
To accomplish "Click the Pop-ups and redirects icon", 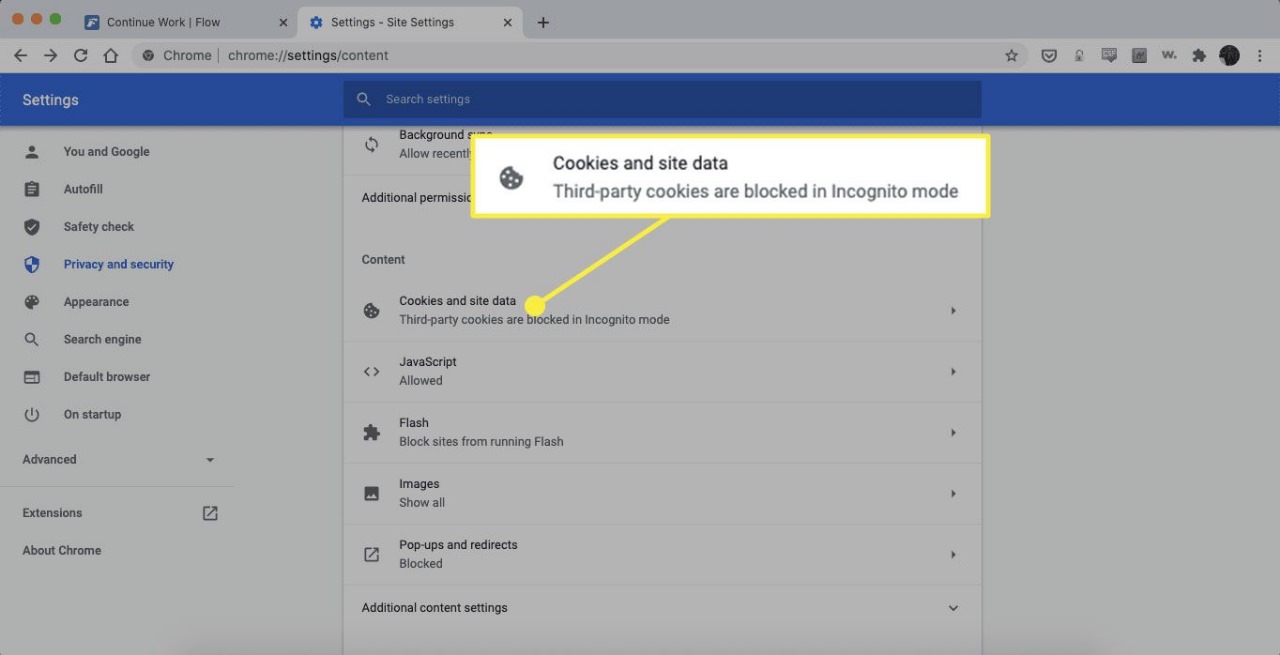I will tap(371, 555).
